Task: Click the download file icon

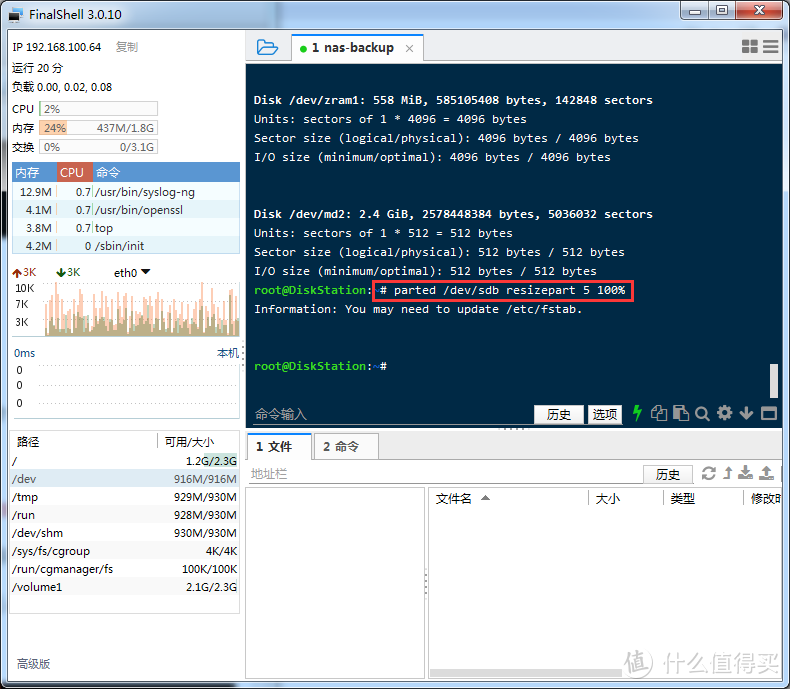Action: click(x=746, y=473)
